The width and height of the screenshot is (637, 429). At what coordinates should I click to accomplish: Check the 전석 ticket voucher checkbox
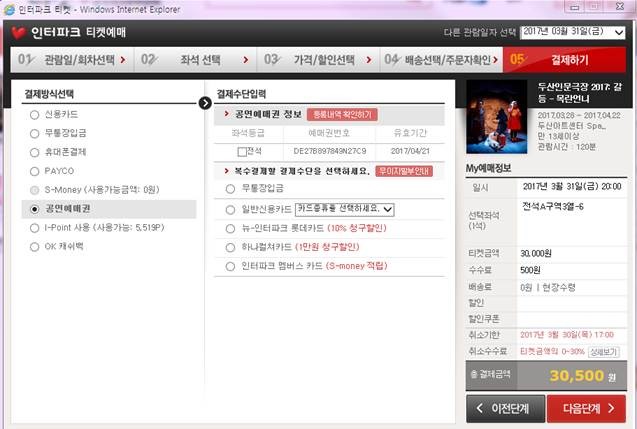coord(242,151)
